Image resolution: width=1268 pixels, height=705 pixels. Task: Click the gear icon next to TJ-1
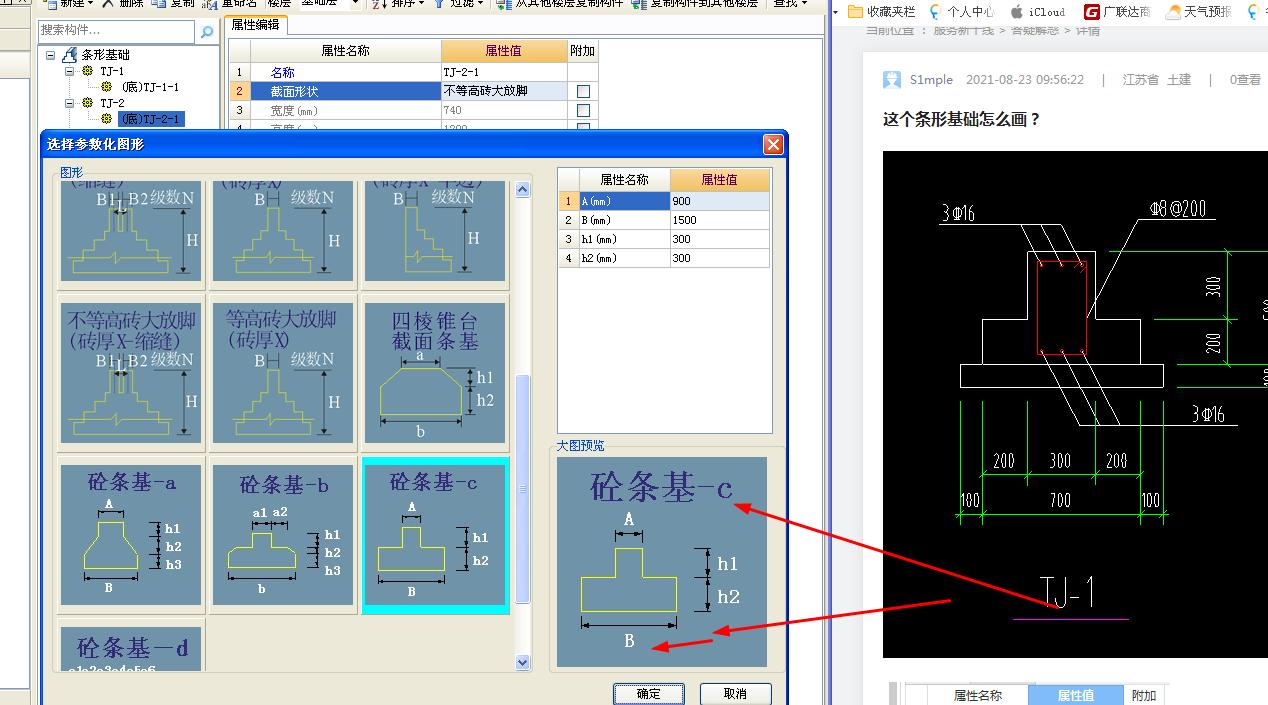88,71
